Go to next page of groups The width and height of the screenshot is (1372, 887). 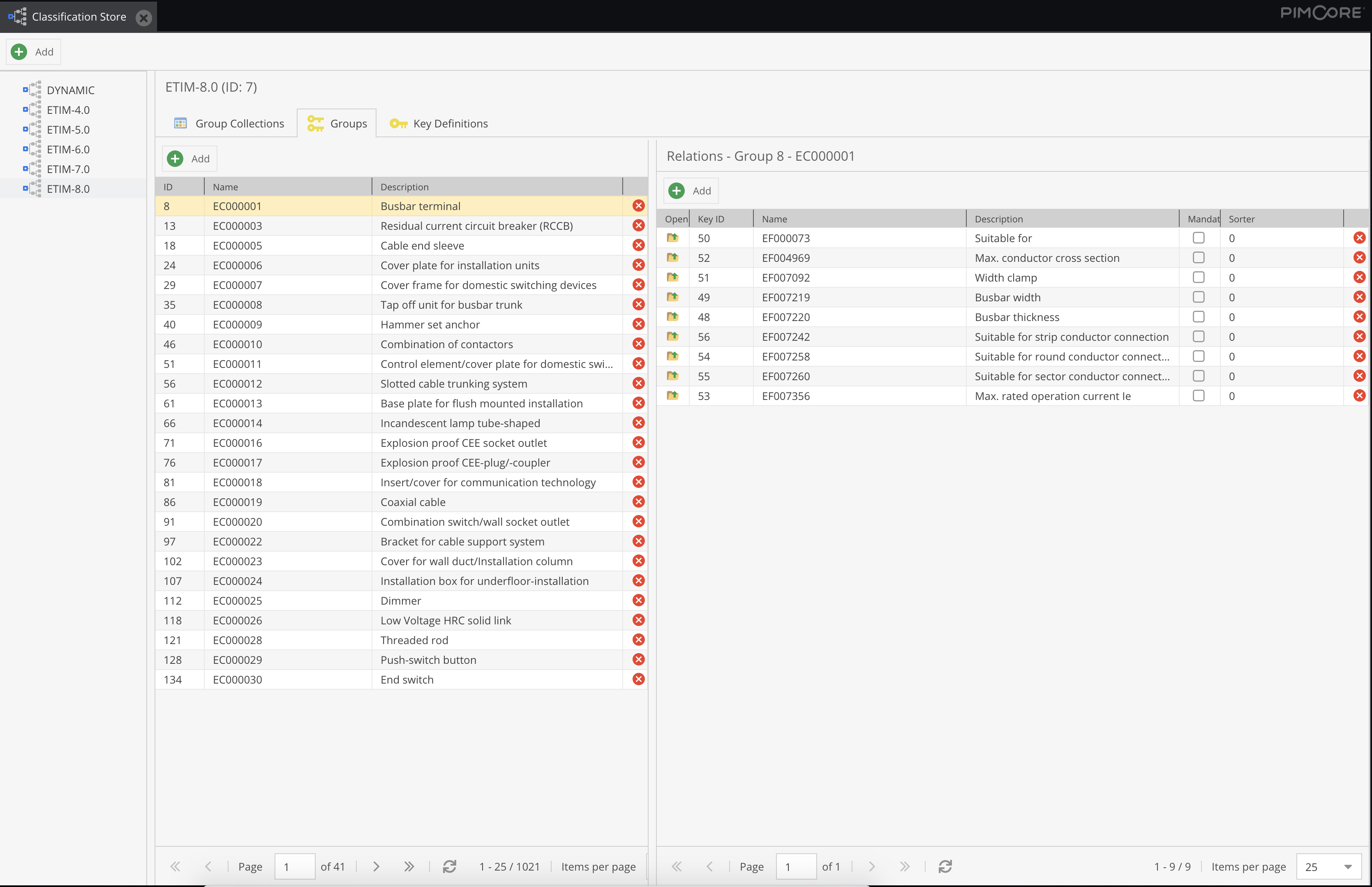[376, 866]
